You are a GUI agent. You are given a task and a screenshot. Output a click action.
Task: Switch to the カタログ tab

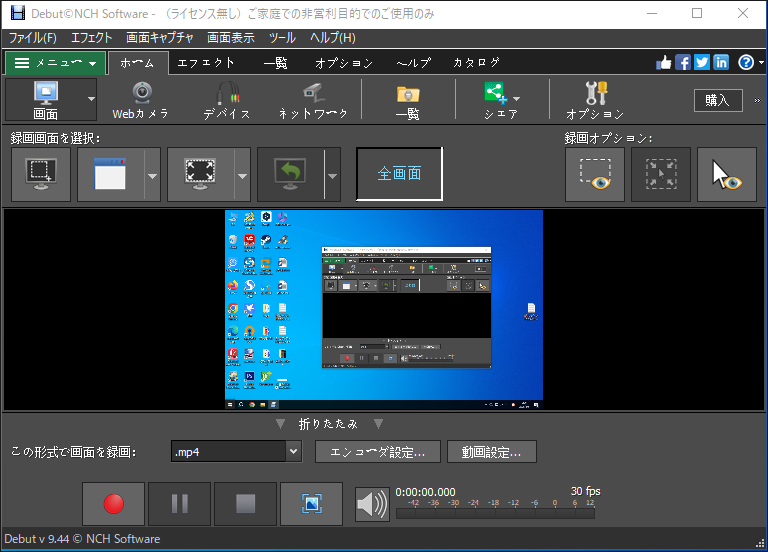coord(476,63)
